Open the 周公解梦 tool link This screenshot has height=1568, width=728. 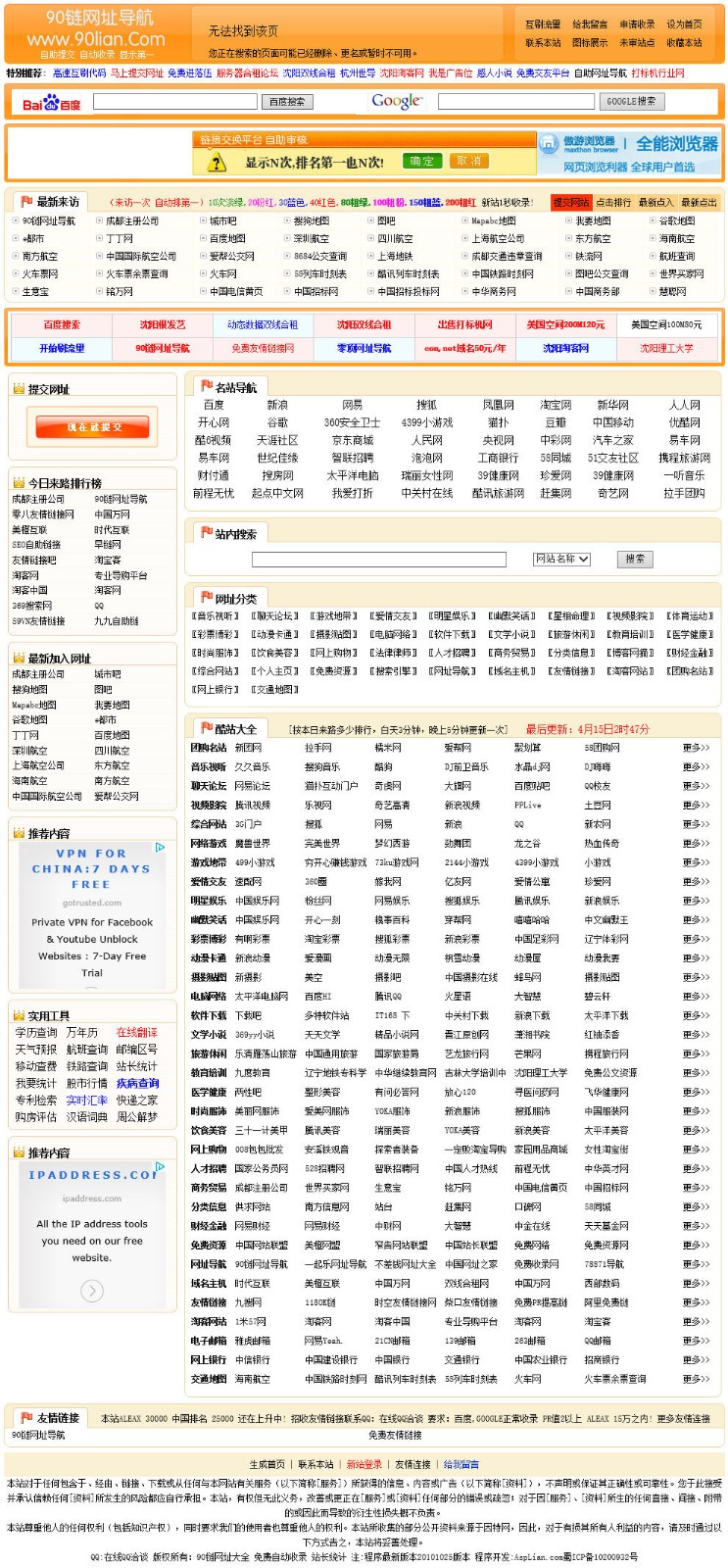(137, 1117)
